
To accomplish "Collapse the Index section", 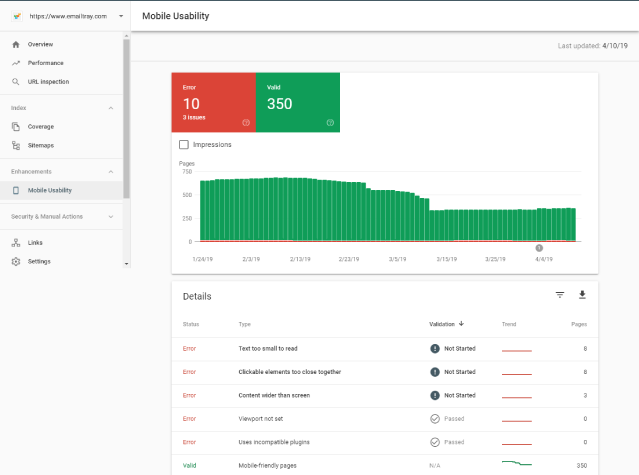I will pos(110,107).
